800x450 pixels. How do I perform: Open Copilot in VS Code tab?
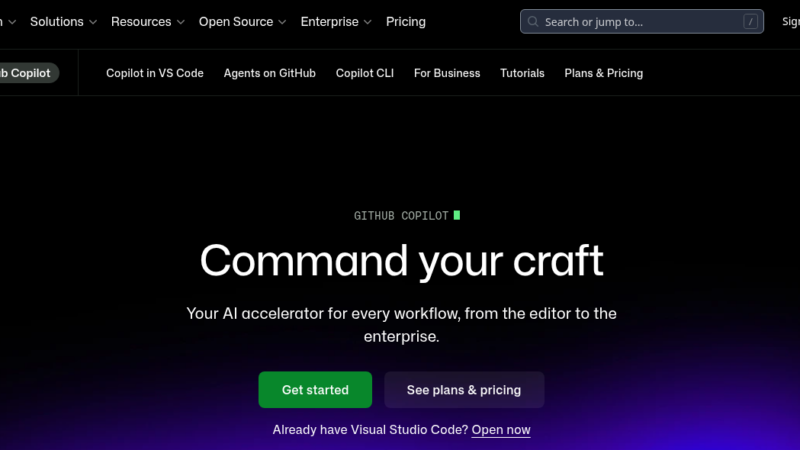pos(155,73)
